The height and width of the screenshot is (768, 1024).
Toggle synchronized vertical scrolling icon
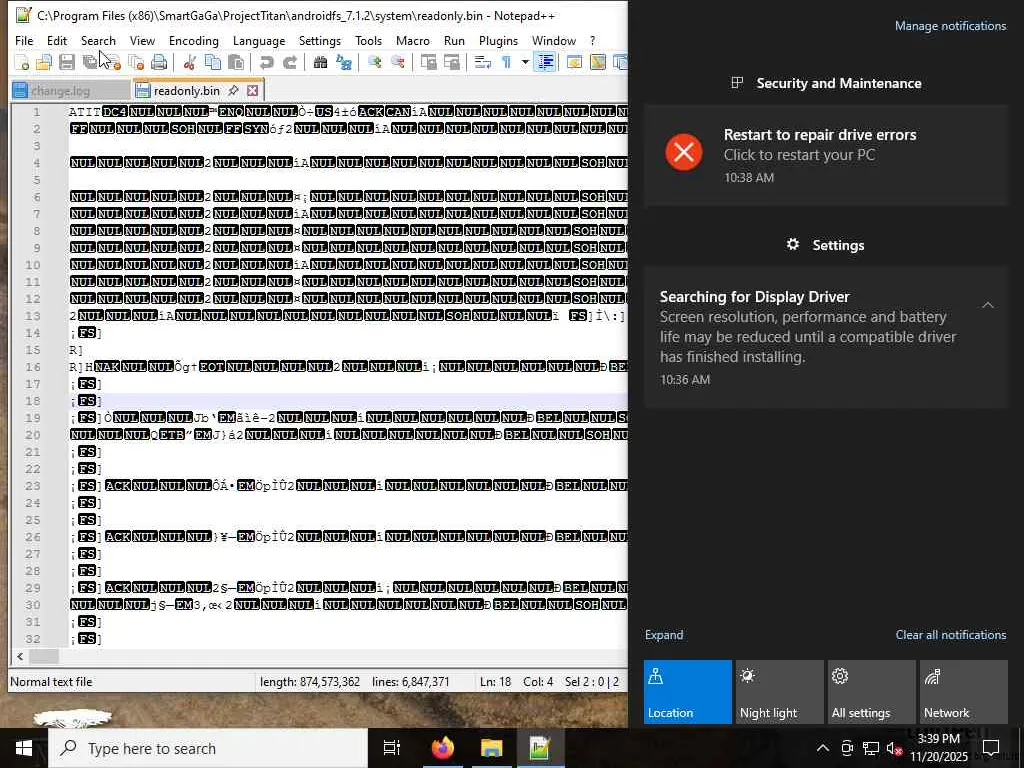(x=428, y=63)
